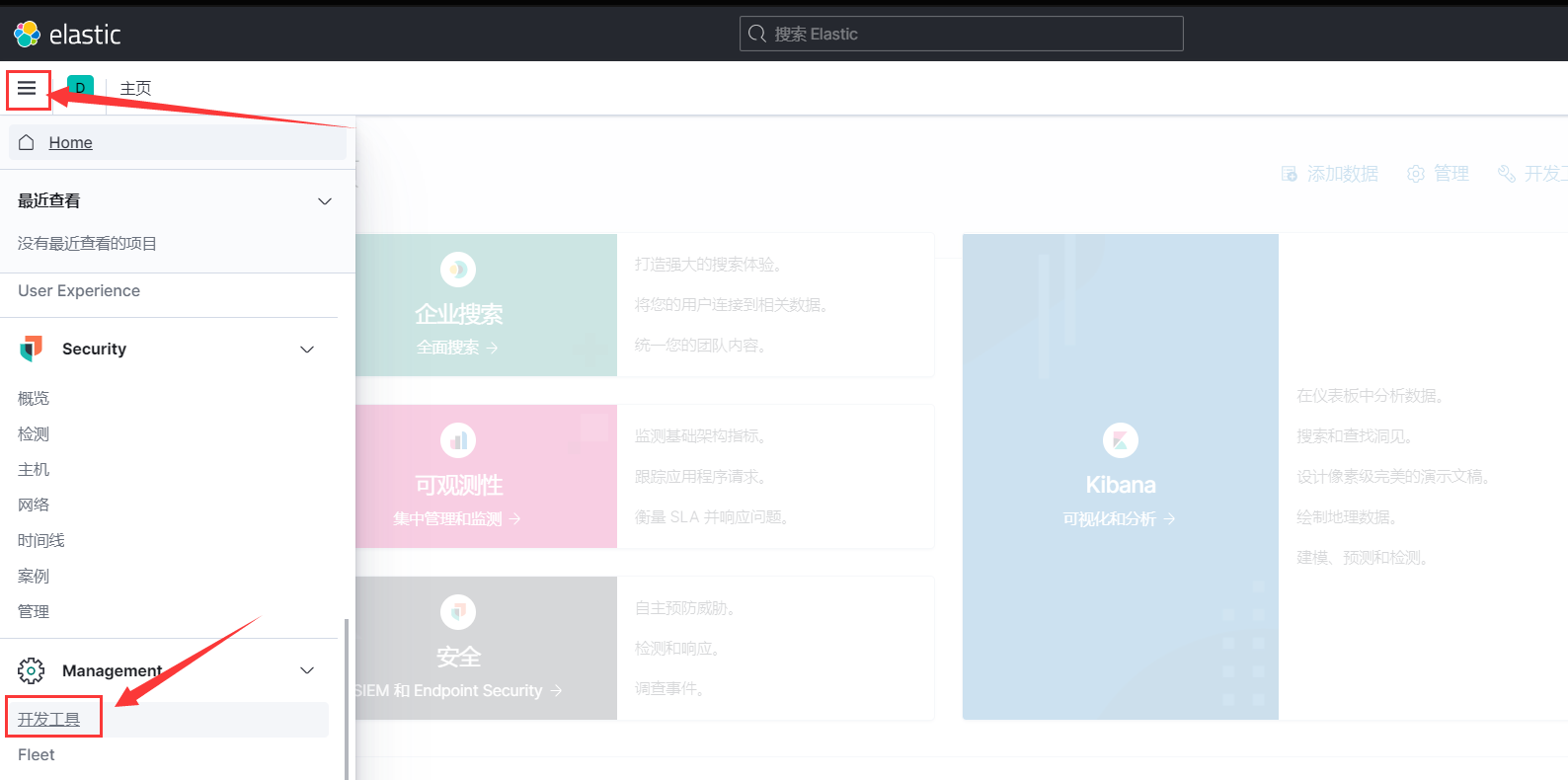Click the 绘制地理数据 text
Viewport: 1568px width, 780px height.
point(1347,517)
